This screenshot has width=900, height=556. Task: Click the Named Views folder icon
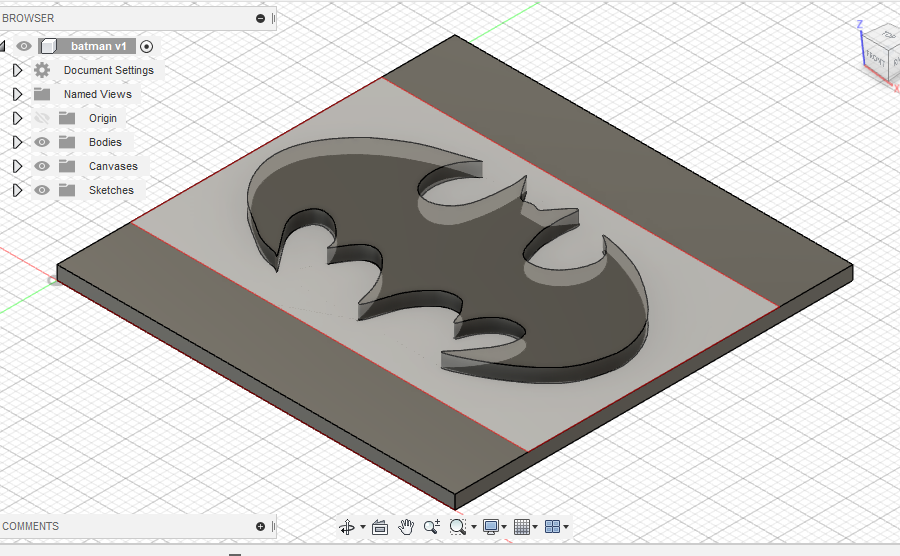pos(42,94)
